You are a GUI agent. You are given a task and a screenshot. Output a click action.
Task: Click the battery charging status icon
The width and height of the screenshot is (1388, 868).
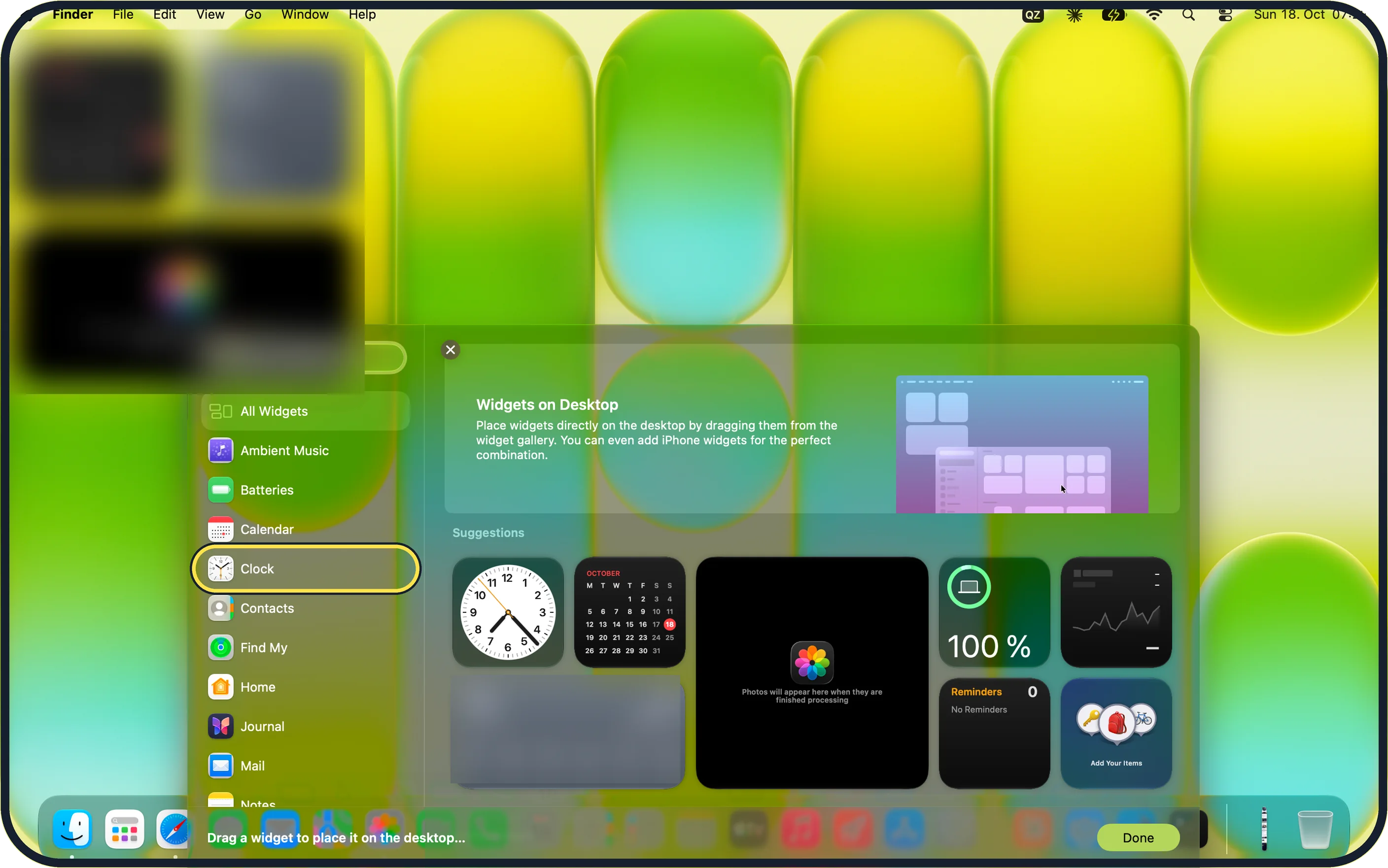[x=1113, y=15]
